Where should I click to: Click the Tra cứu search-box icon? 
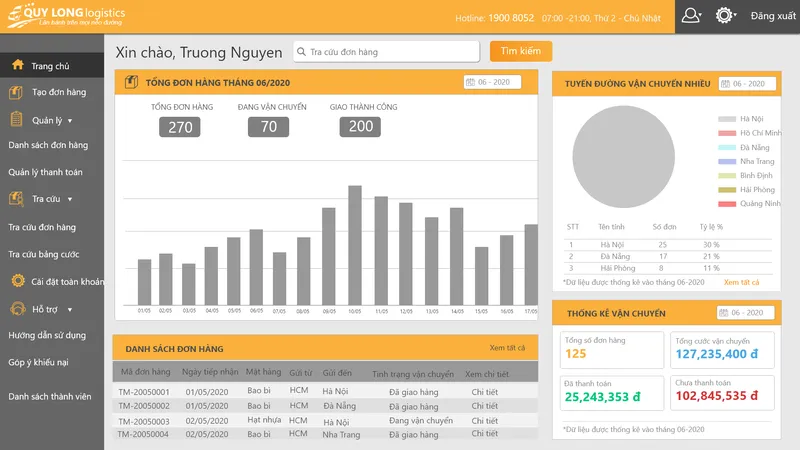(x=16, y=198)
